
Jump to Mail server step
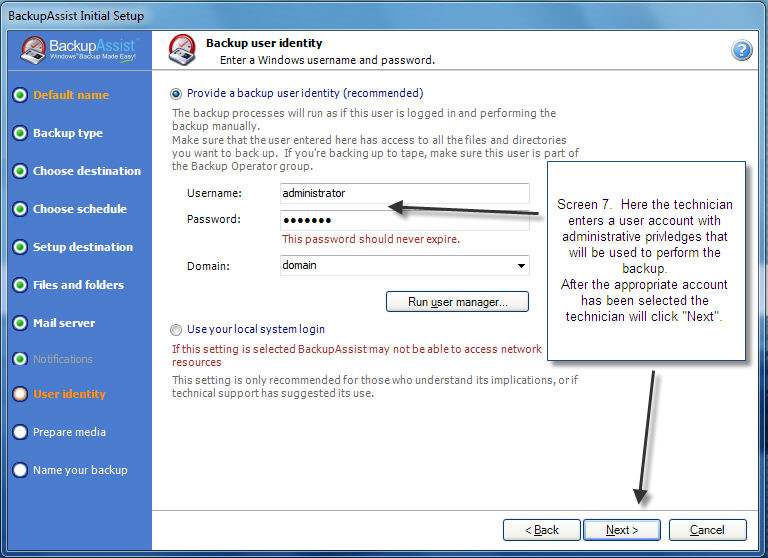64,323
